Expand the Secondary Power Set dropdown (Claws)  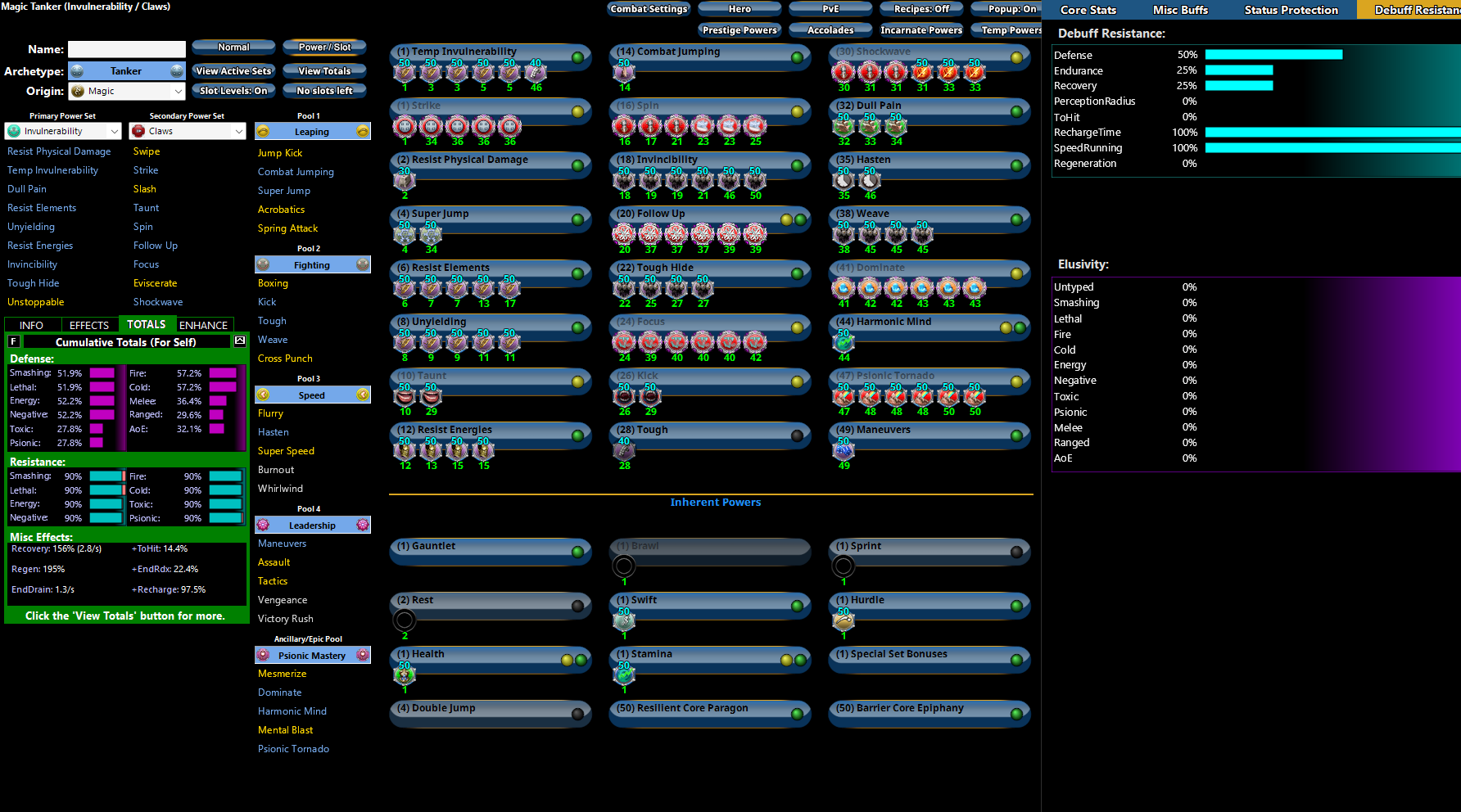(188, 131)
